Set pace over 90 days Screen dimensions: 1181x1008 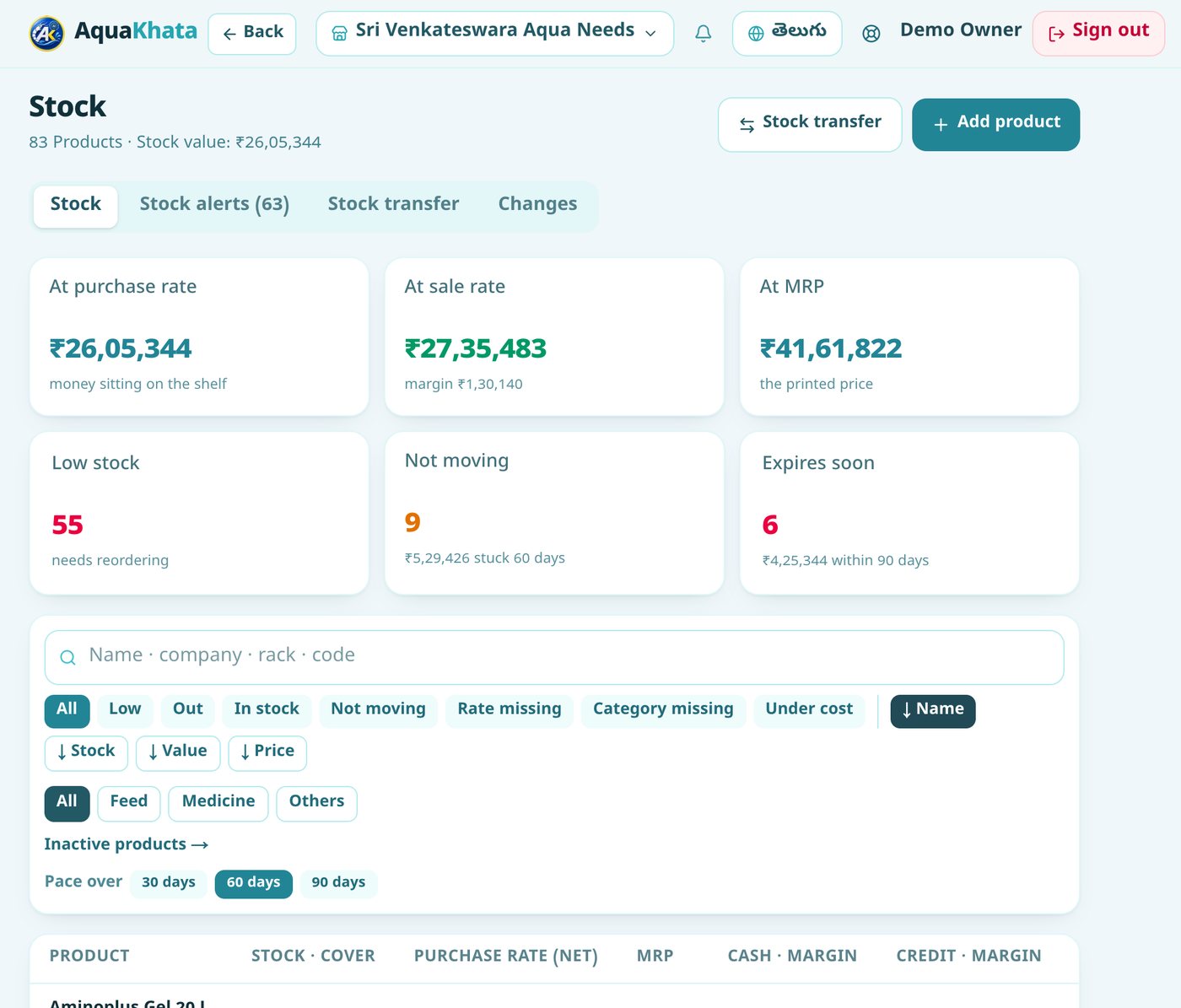338,883
